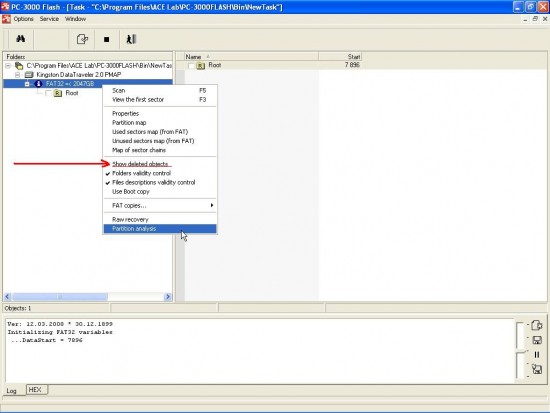Click the folder tree horizontal scrollbar thumb
Viewport: 550px width, 413px height.
click(x=59, y=297)
